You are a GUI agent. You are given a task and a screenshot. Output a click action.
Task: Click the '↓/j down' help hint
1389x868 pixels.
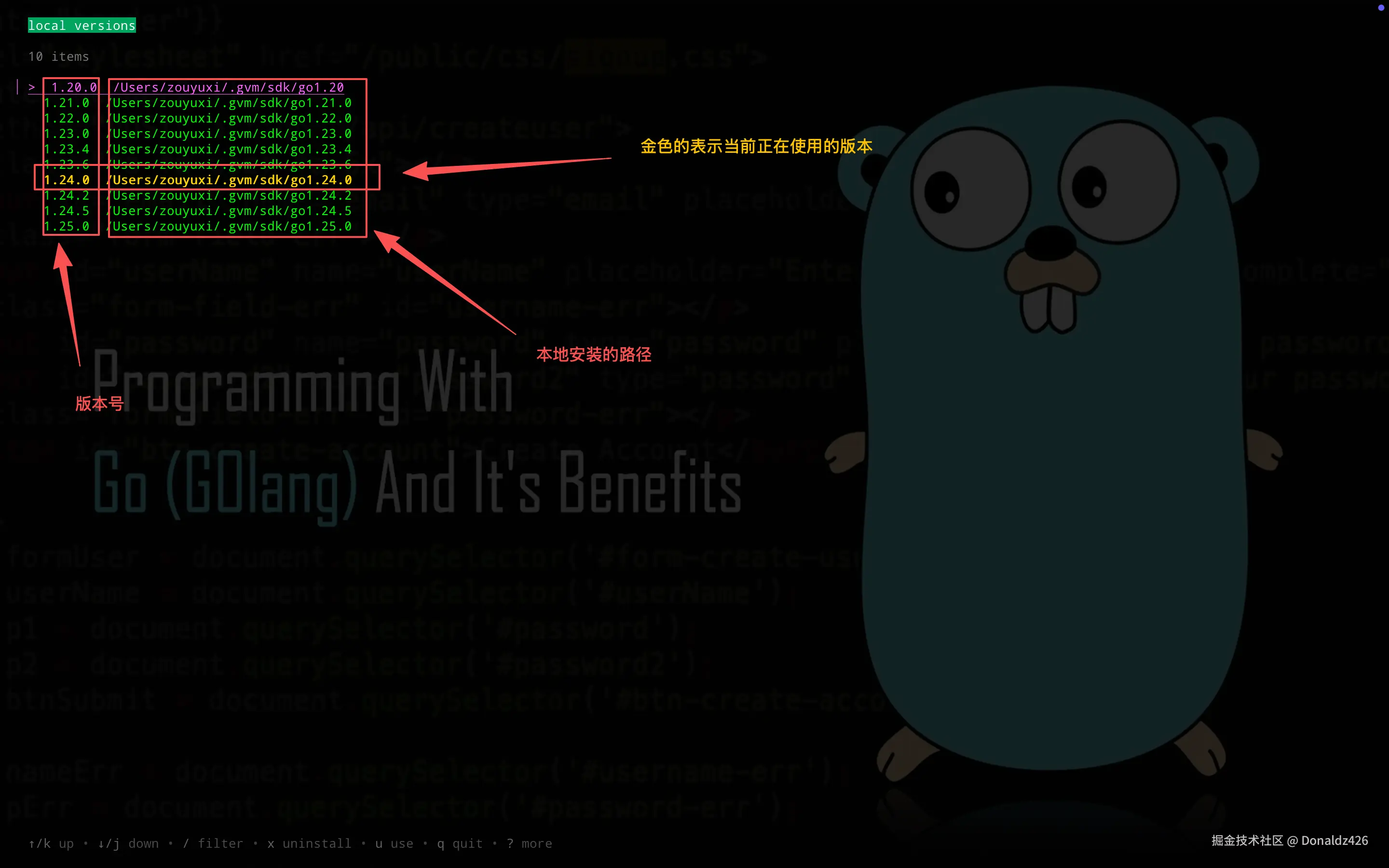[x=128, y=843]
